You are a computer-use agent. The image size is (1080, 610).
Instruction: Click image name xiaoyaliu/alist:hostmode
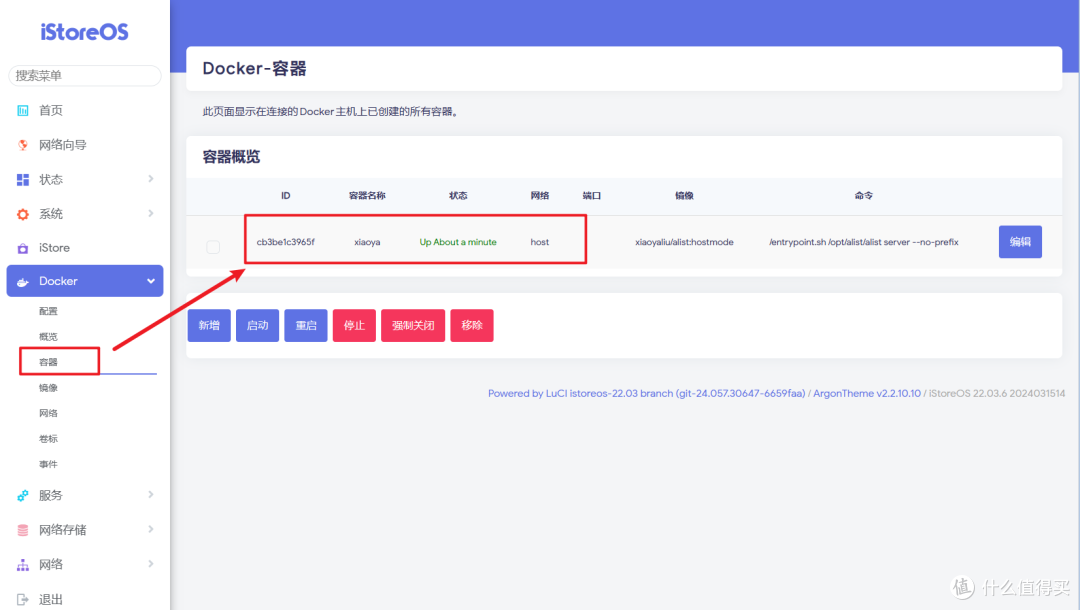(x=684, y=242)
